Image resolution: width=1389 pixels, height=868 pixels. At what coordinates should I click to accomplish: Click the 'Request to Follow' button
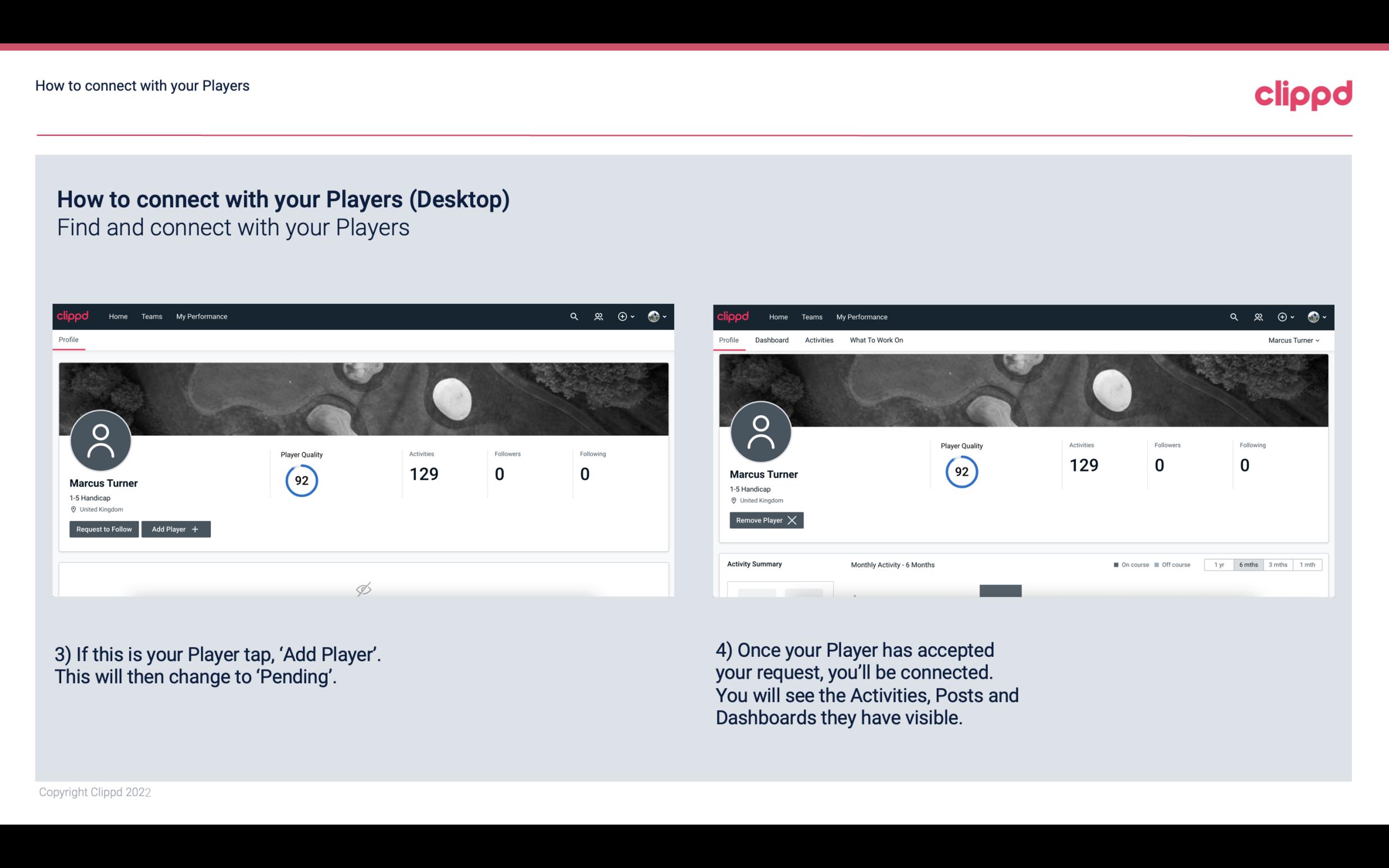click(103, 528)
